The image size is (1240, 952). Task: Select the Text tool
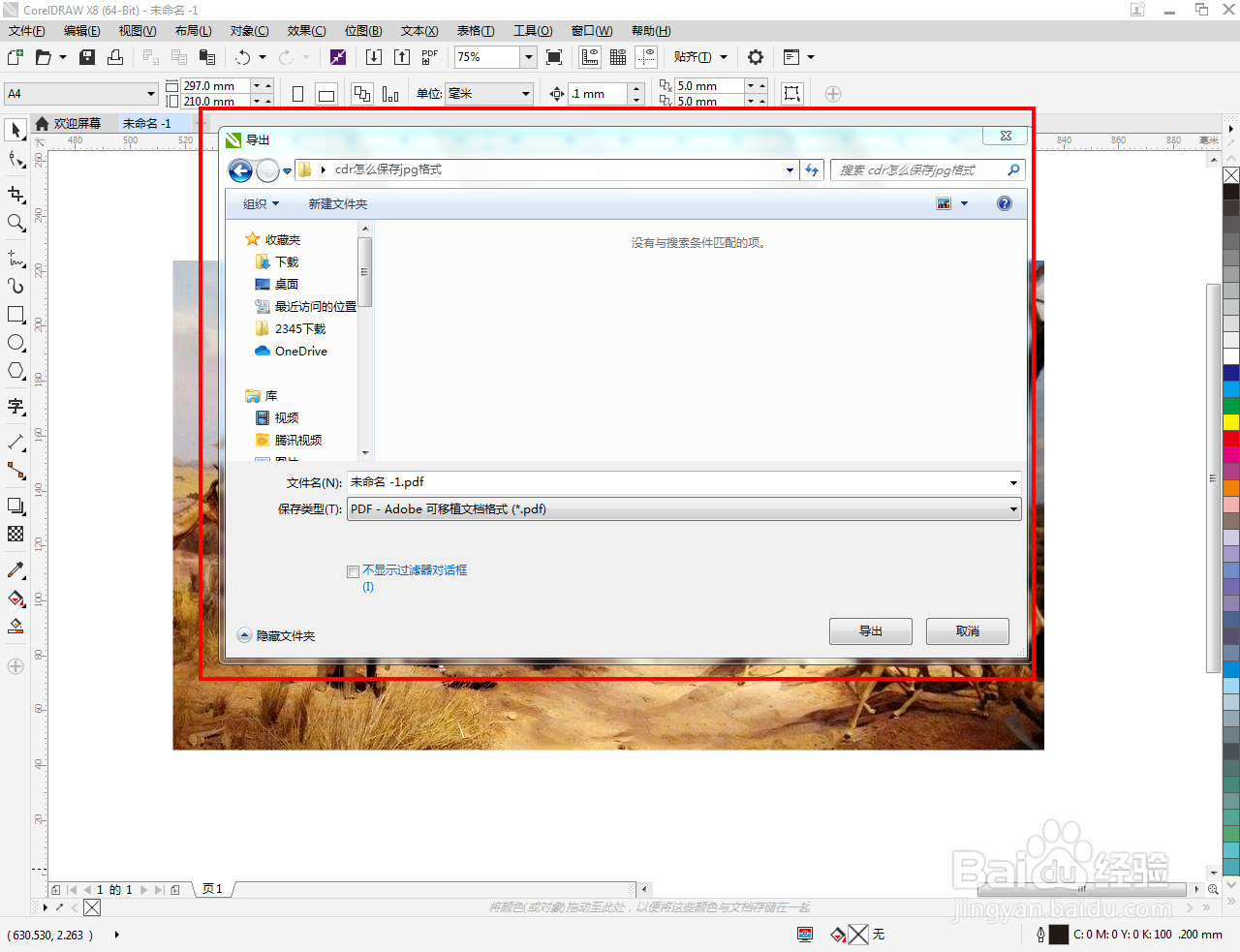[15, 407]
